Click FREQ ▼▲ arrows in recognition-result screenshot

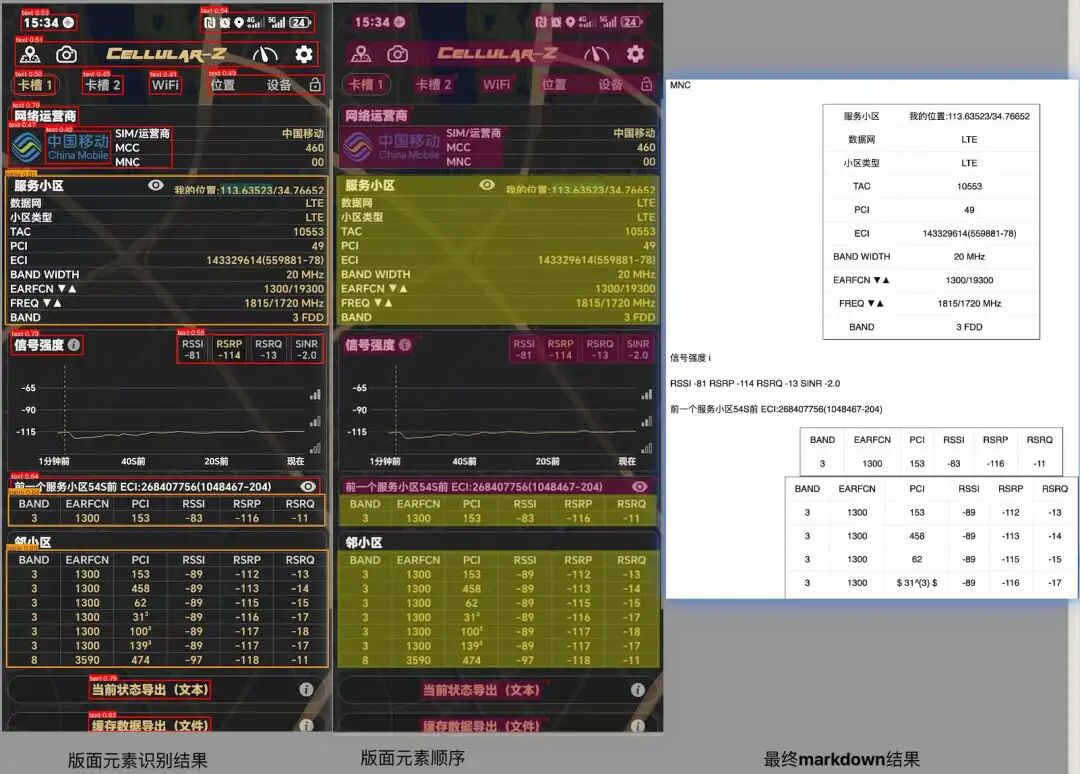click(x=52, y=303)
